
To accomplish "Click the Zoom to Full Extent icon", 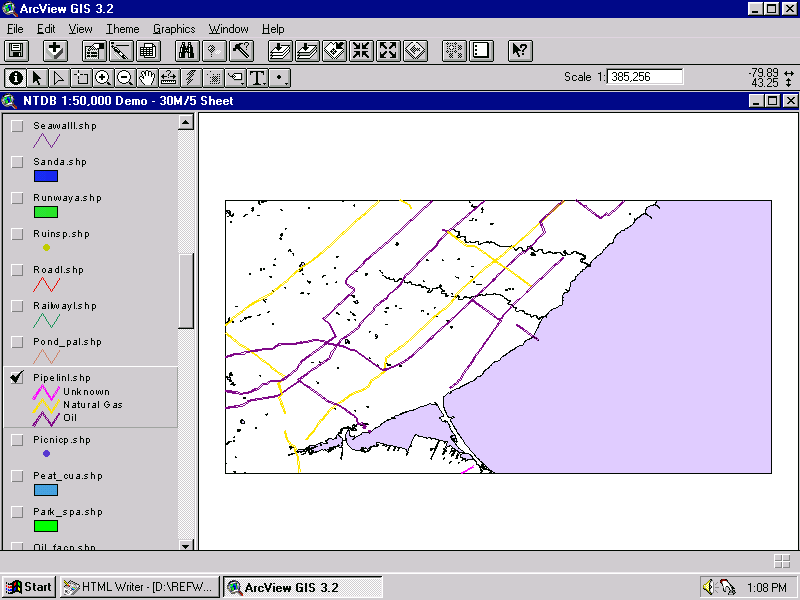I will point(280,51).
